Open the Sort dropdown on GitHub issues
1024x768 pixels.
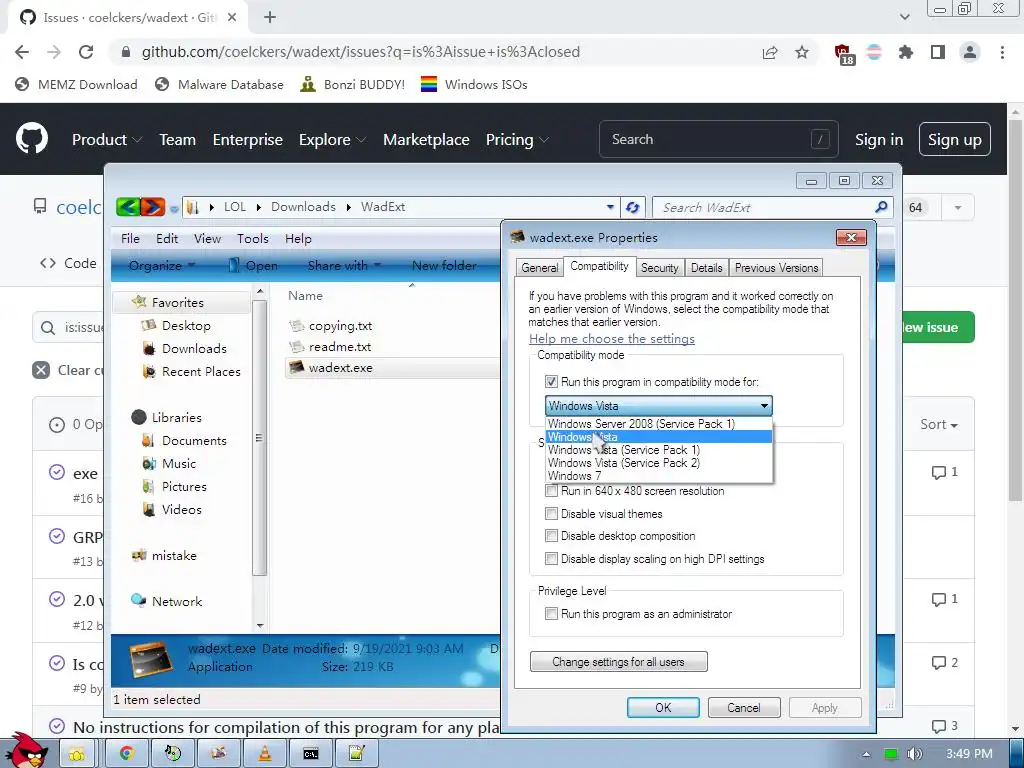(x=939, y=424)
